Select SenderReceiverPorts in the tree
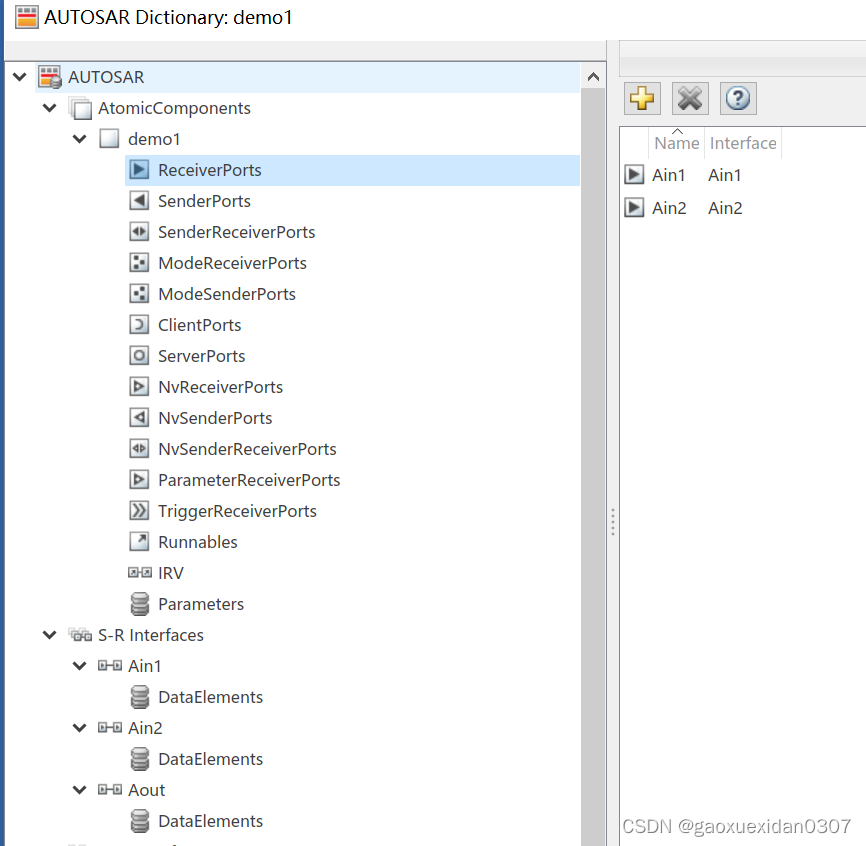Viewport: 866px width, 846px height. [x=236, y=232]
